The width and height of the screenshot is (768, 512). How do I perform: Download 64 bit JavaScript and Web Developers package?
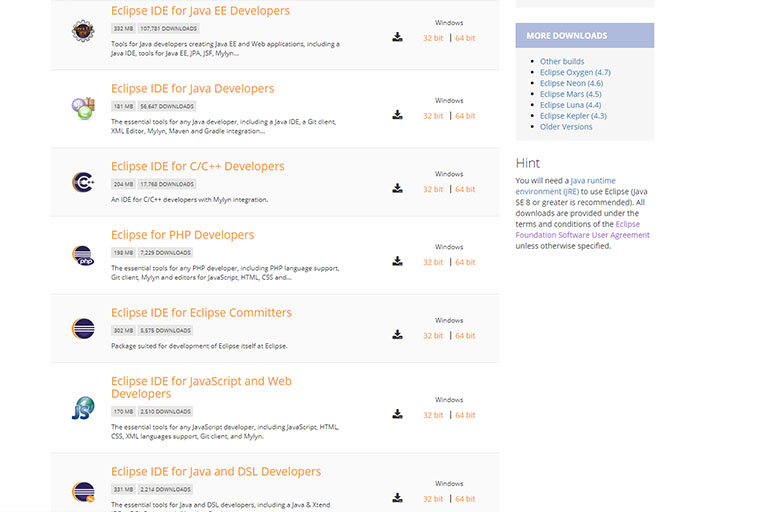pyautogui.click(x=465, y=415)
